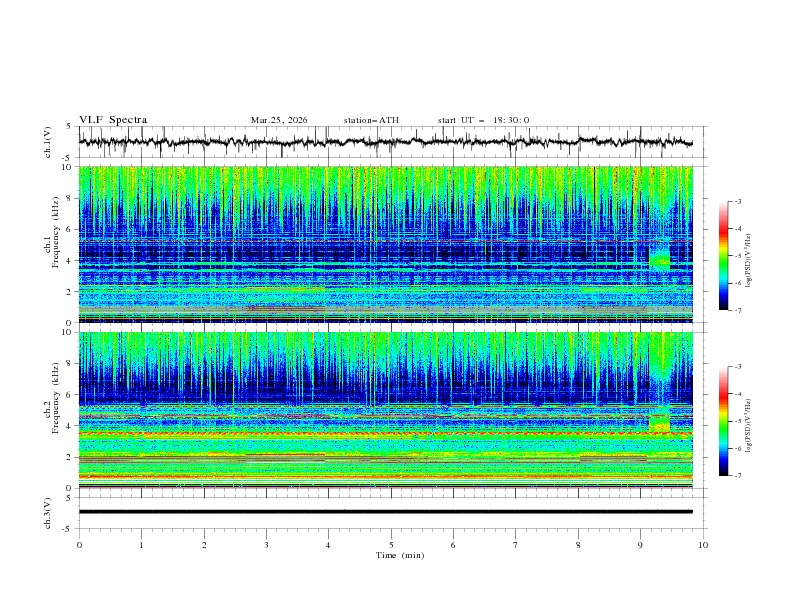Image resolution: width=792 pixels, height=612 pixels.
Task: Select the date text "Mar.25, 2026"
Action: [x=279, y=120]
